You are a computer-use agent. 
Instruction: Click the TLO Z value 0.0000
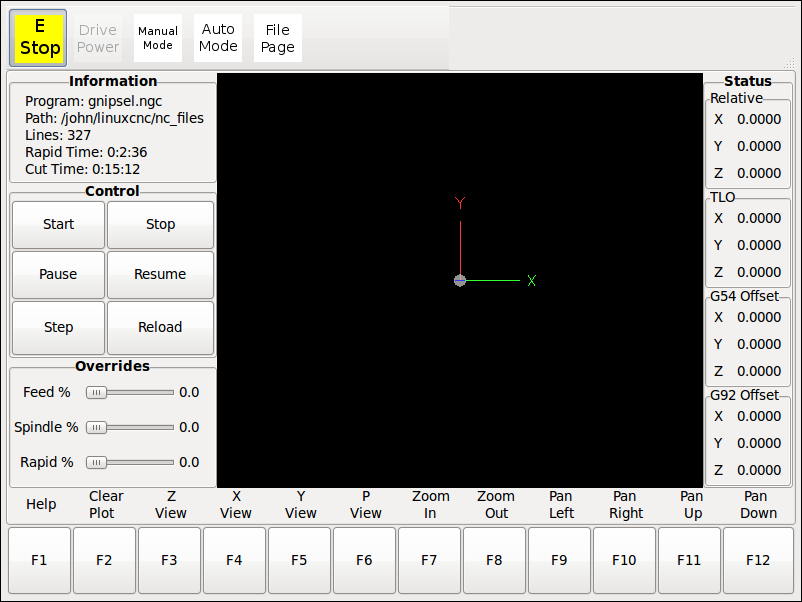point(759,272)
